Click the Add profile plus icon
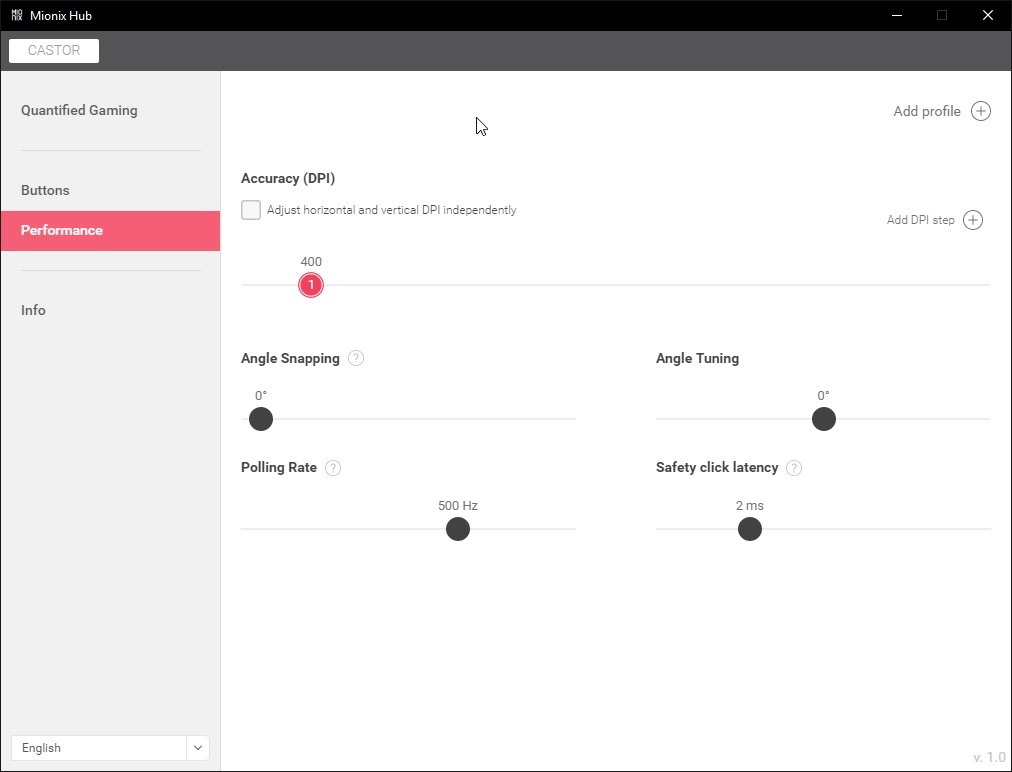 pyautogui.click(x=980, y=111)
